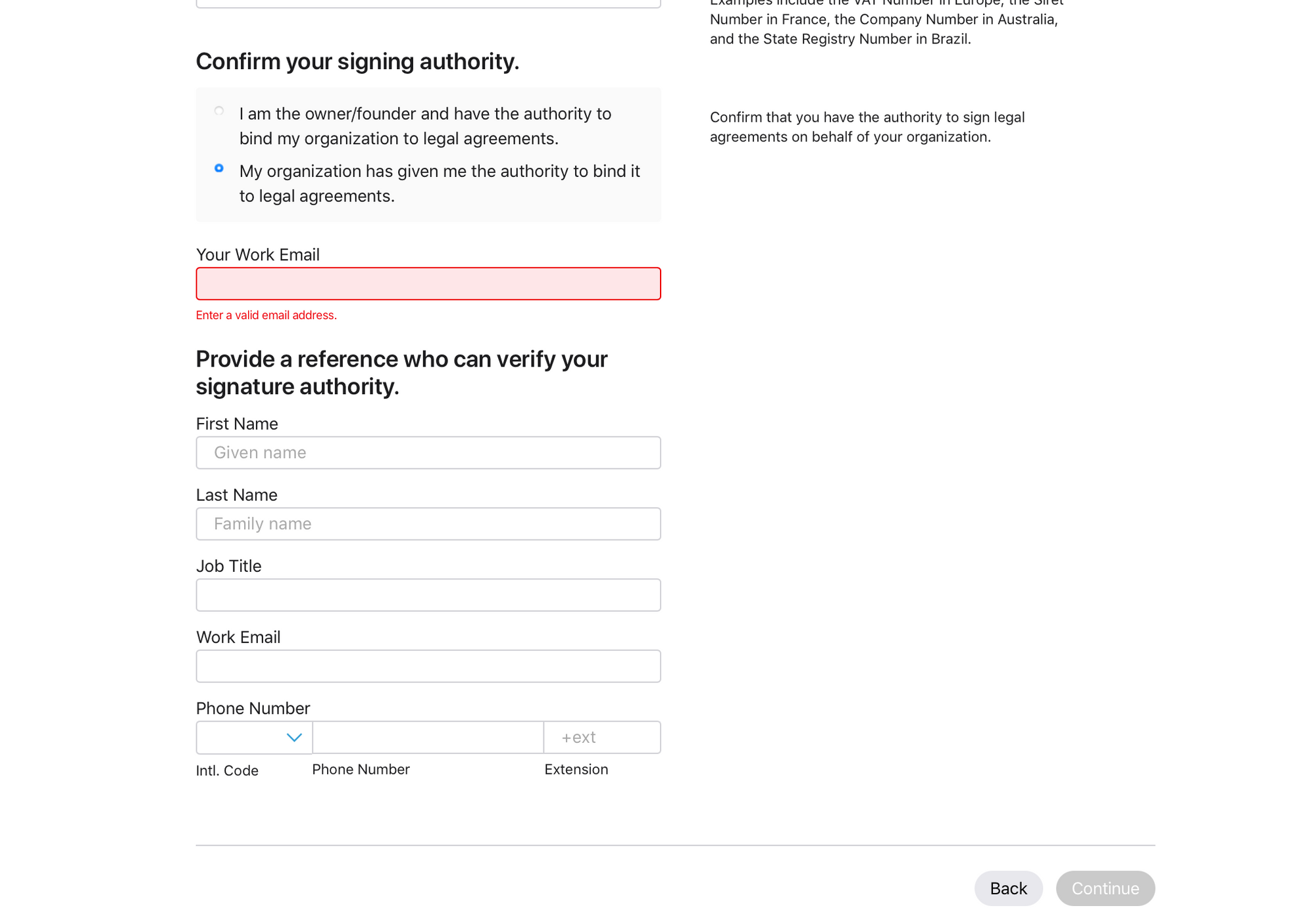The height and width of the screenshot is (910, 1316).
Task: Click the red Your Work Email field
Action: (428, 284)
